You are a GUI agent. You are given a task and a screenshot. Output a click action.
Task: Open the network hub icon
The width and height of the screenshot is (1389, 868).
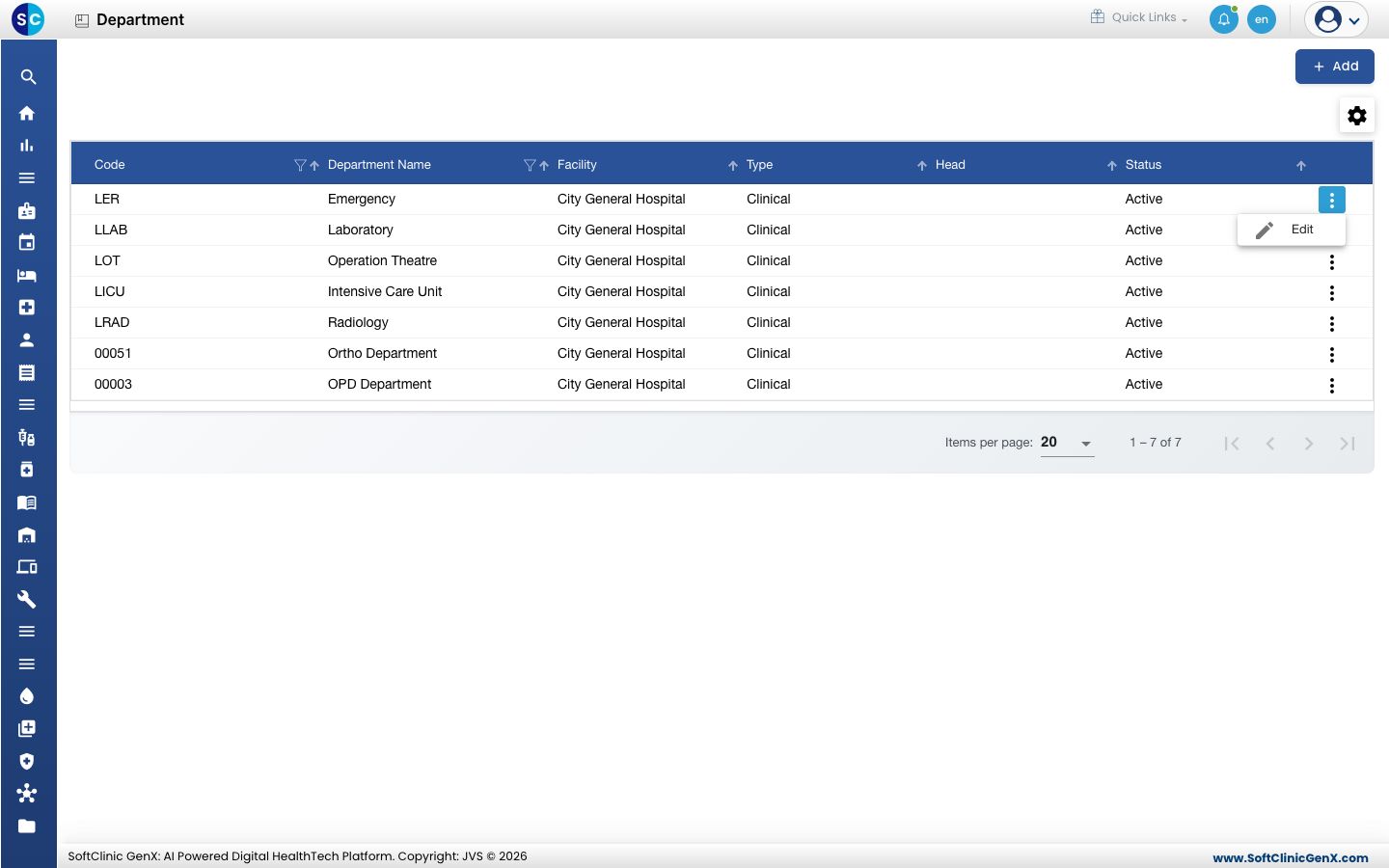[27, 793]
